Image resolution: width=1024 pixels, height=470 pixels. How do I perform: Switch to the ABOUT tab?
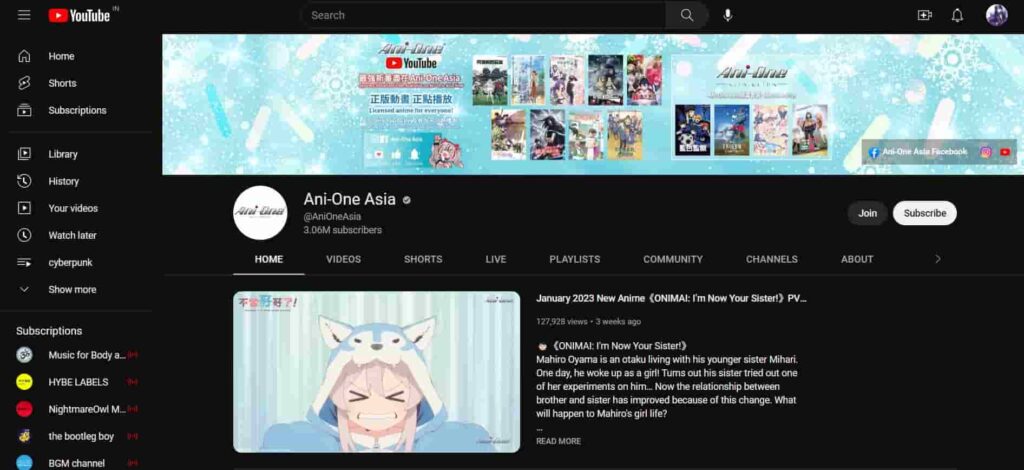857,259
